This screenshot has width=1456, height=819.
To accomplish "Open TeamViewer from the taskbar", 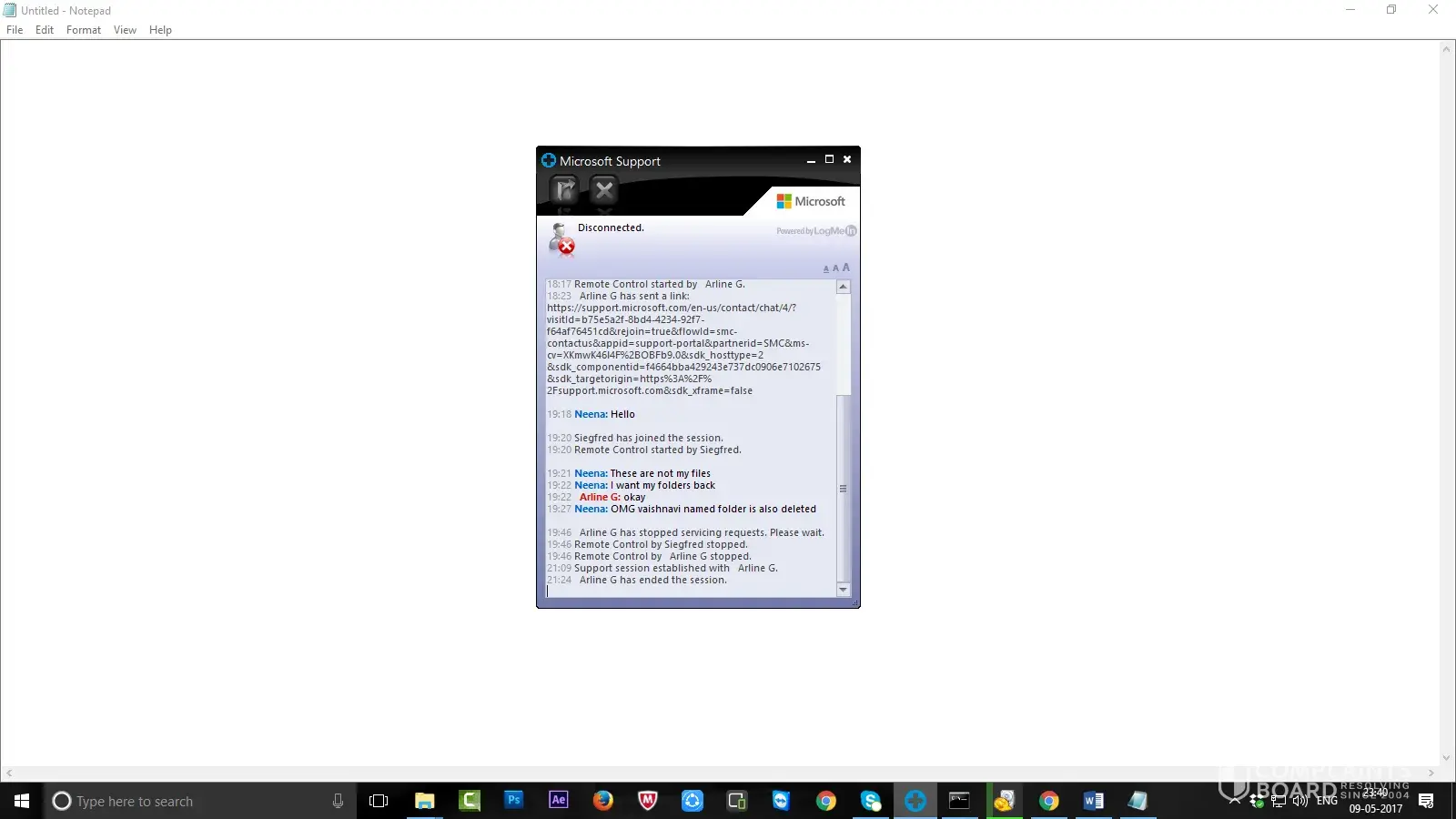I will (x=782, y=801).
